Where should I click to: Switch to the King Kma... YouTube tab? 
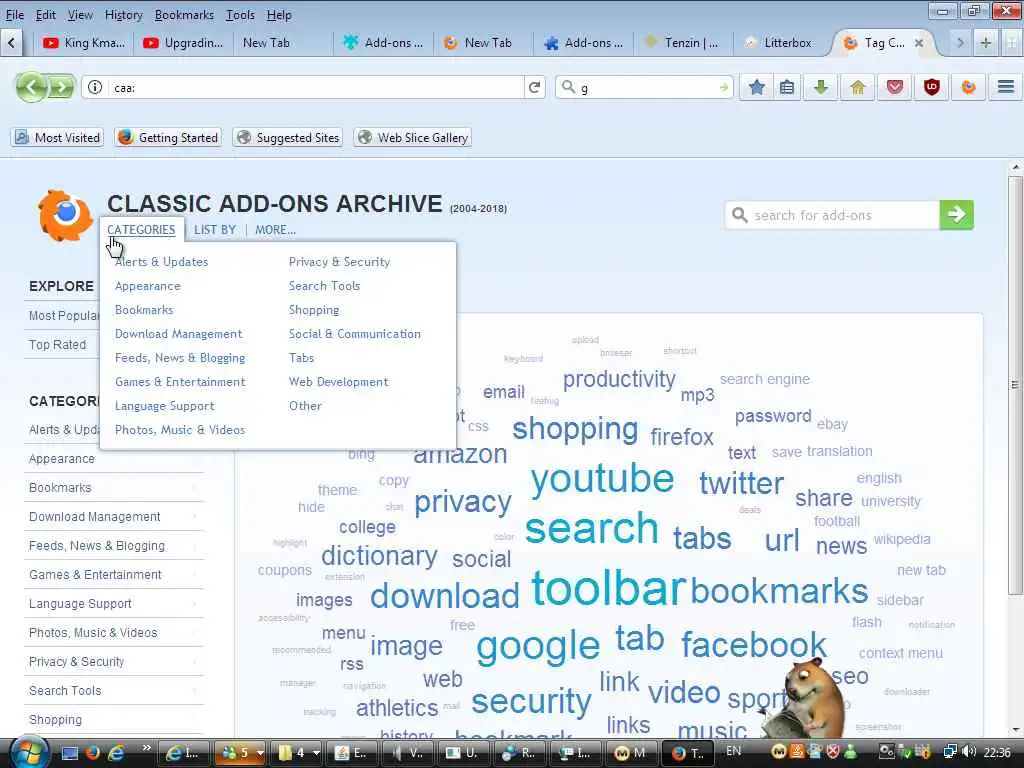pos(84,43)
